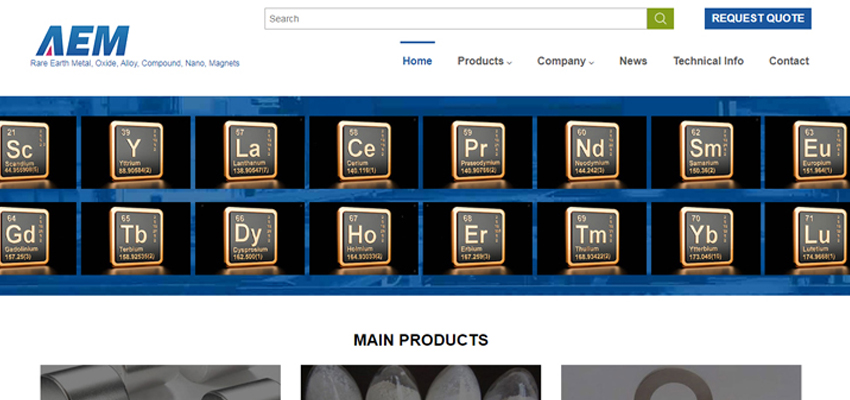The width and height of the screenshot is (850, 400).
Task: Expand the Products dropdown menu
Action: pos(484,61)
